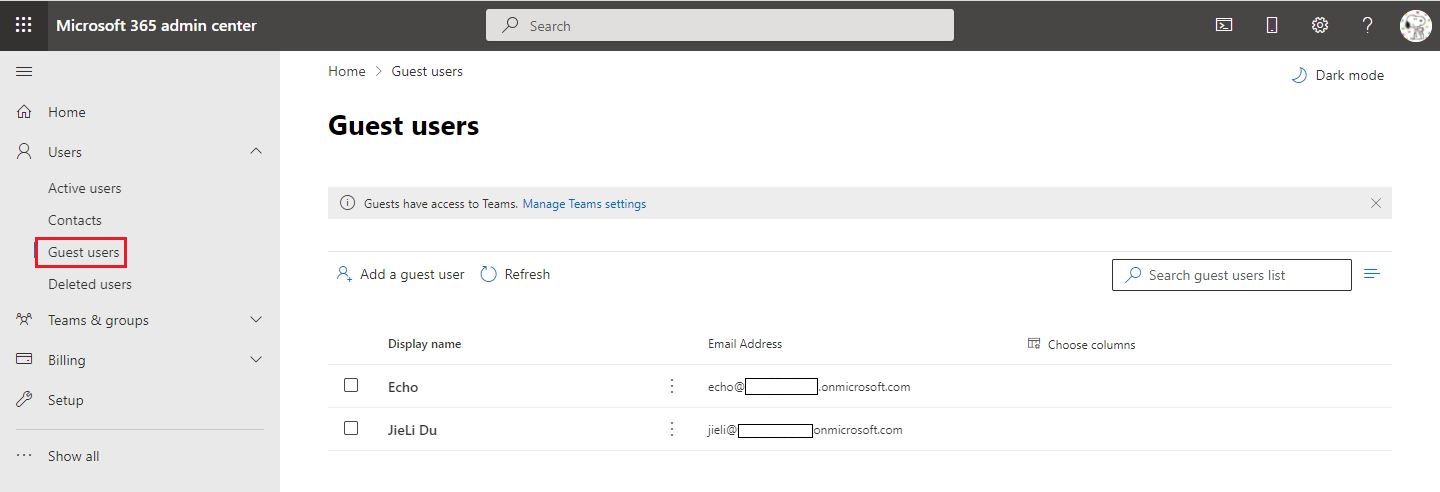Expand the Billing section chevron
Screen dimensions: 1440x492
(x=256, y=360)
